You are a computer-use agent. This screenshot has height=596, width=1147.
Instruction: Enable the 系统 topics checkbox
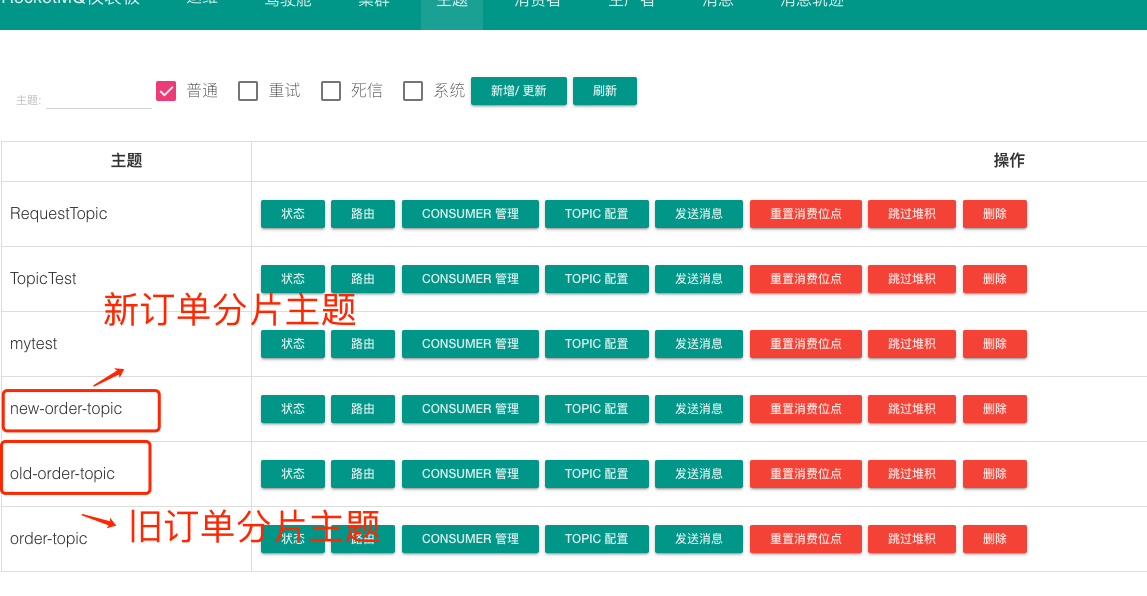pos(413,91)
